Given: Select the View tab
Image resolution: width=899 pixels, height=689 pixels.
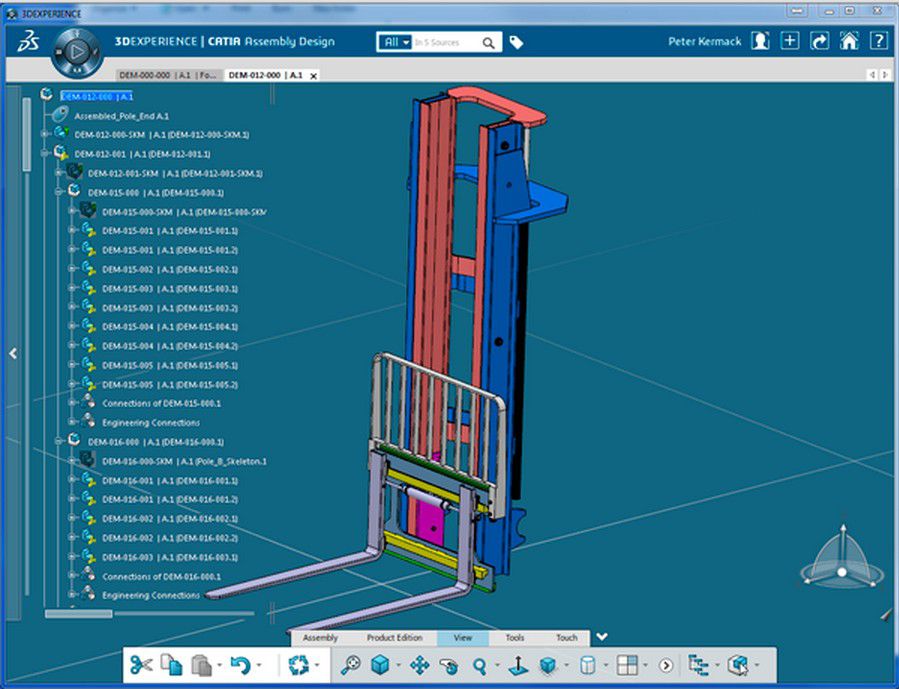Looking at the screenshot, I should click(463, 637).
